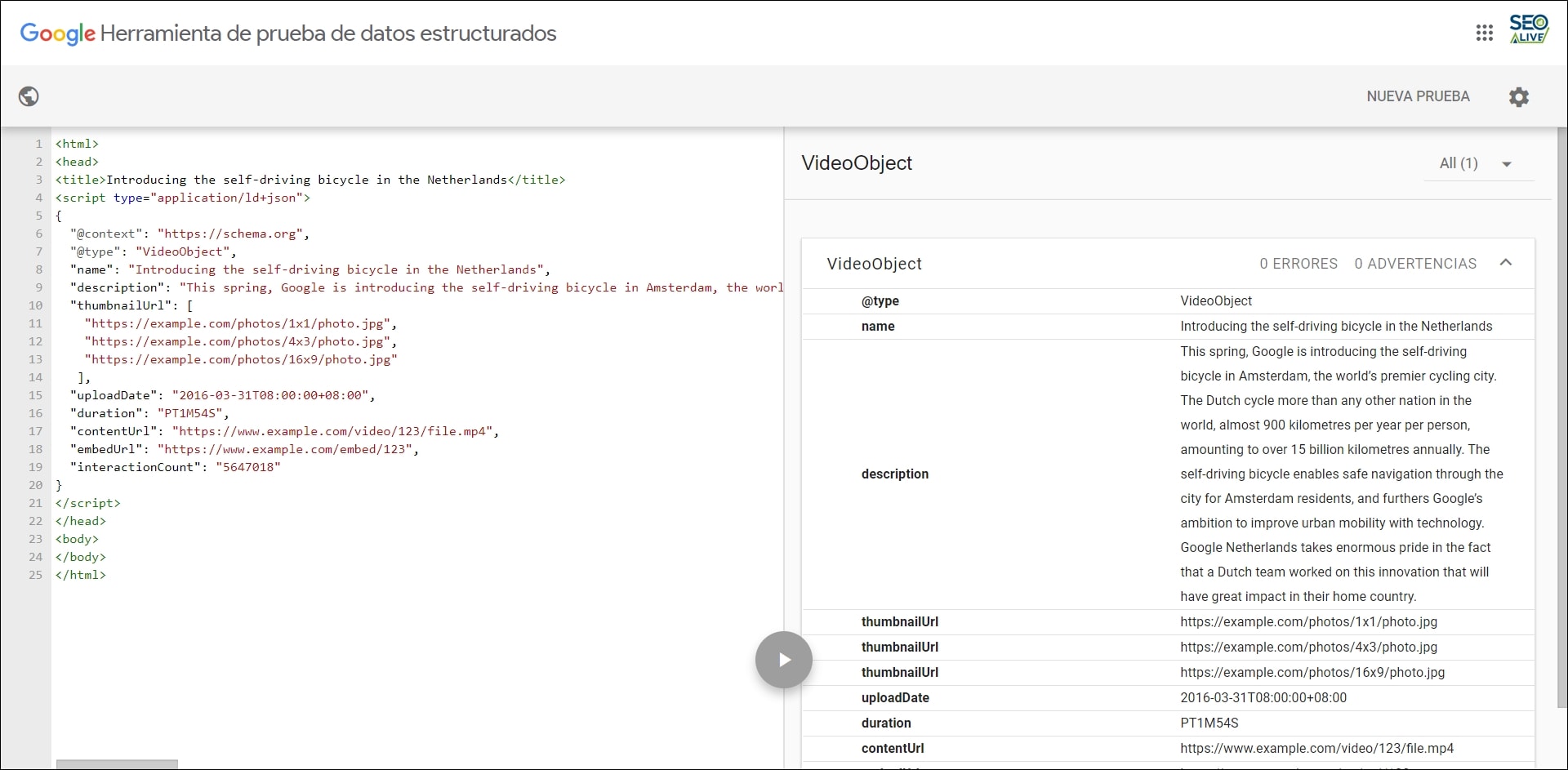Click the 0 ERRORES counter
The image size is (1568, 770).
click(1298, 263)
